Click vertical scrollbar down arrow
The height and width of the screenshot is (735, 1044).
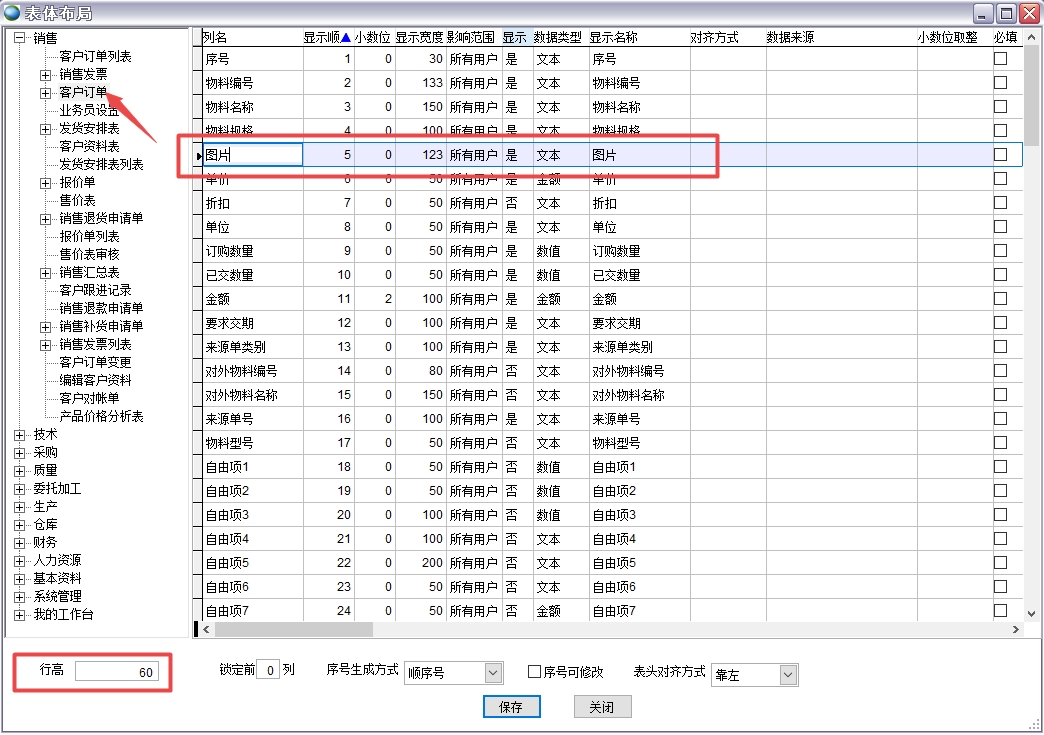click(1032, 612)
